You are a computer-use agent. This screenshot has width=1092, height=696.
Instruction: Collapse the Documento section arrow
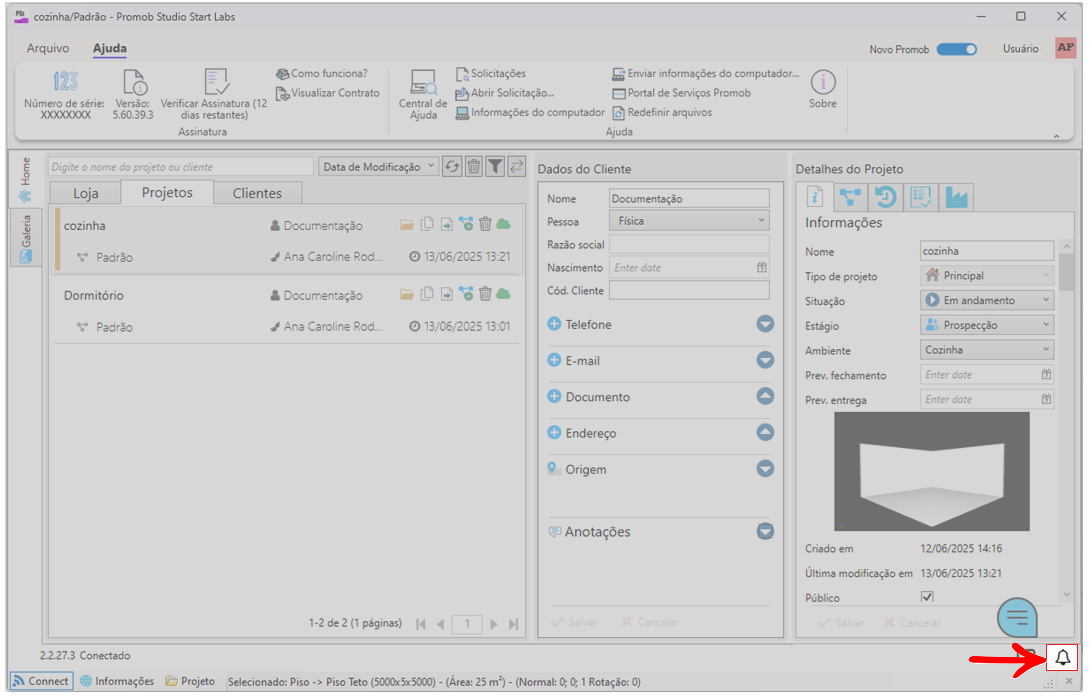[x=765, y=396]
